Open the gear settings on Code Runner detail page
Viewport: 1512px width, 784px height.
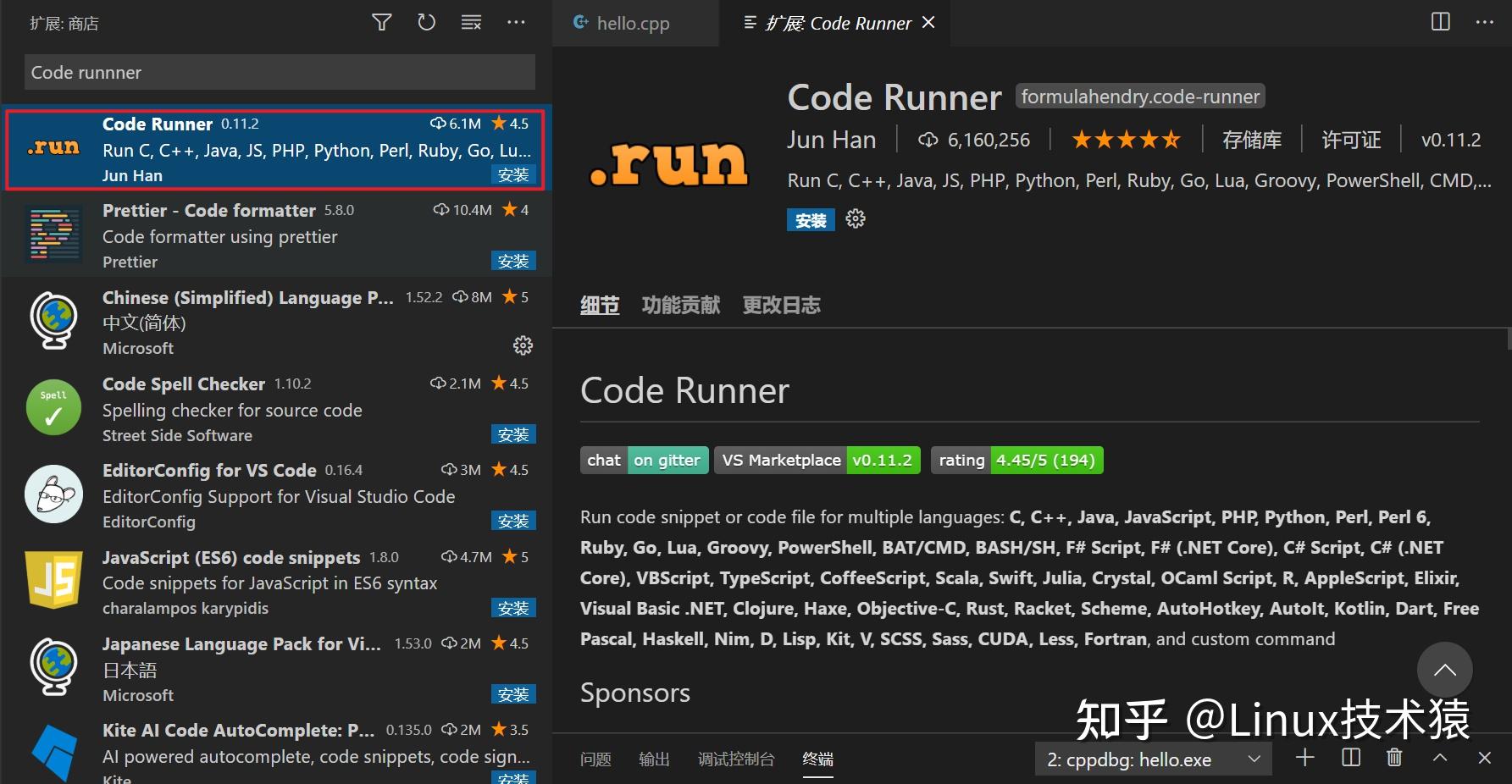(855, 218)
